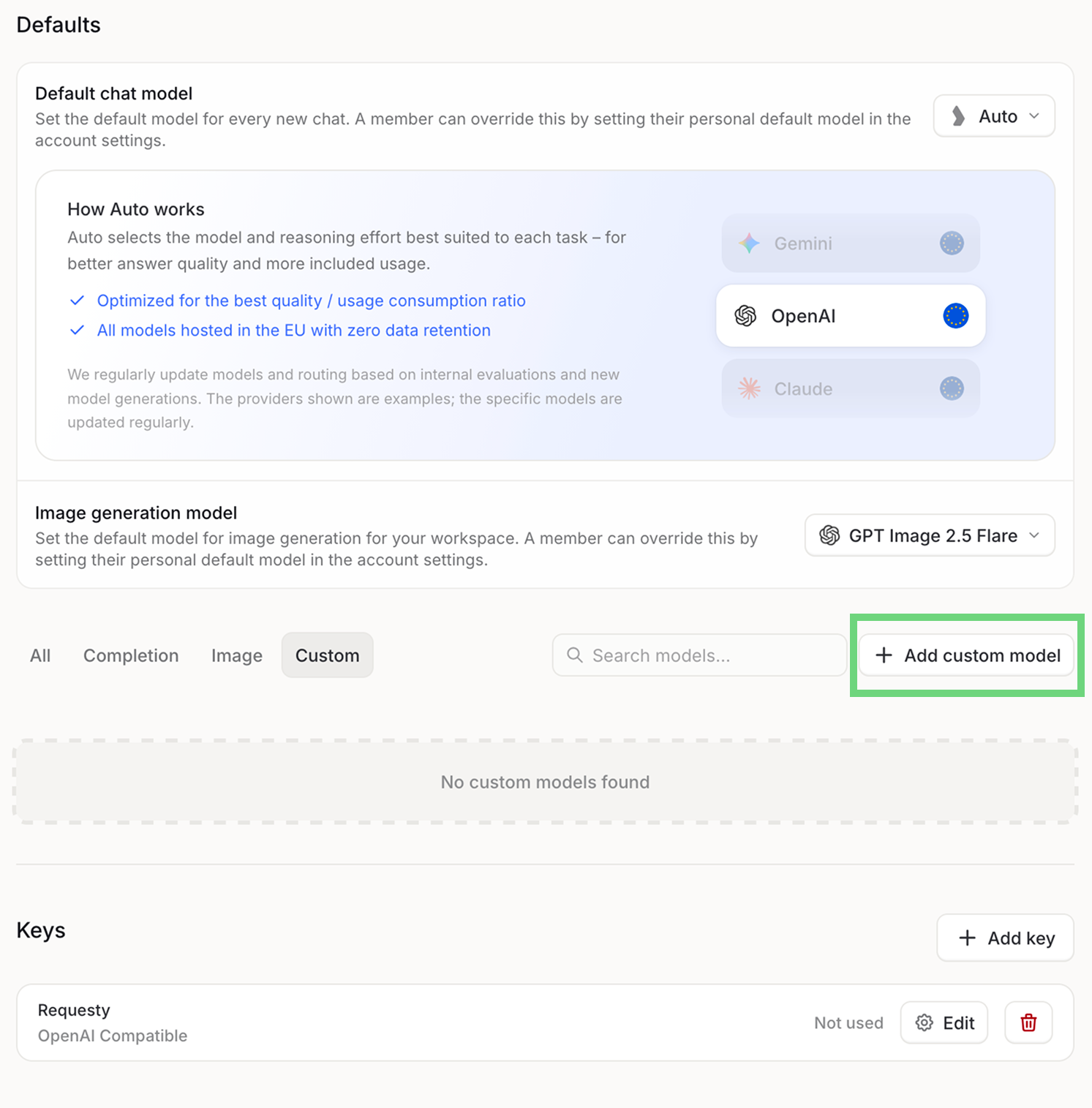This screenshot has height=1108, width=1092.
Task: Select the OpenAI provider card
Action: pos(851,316)
